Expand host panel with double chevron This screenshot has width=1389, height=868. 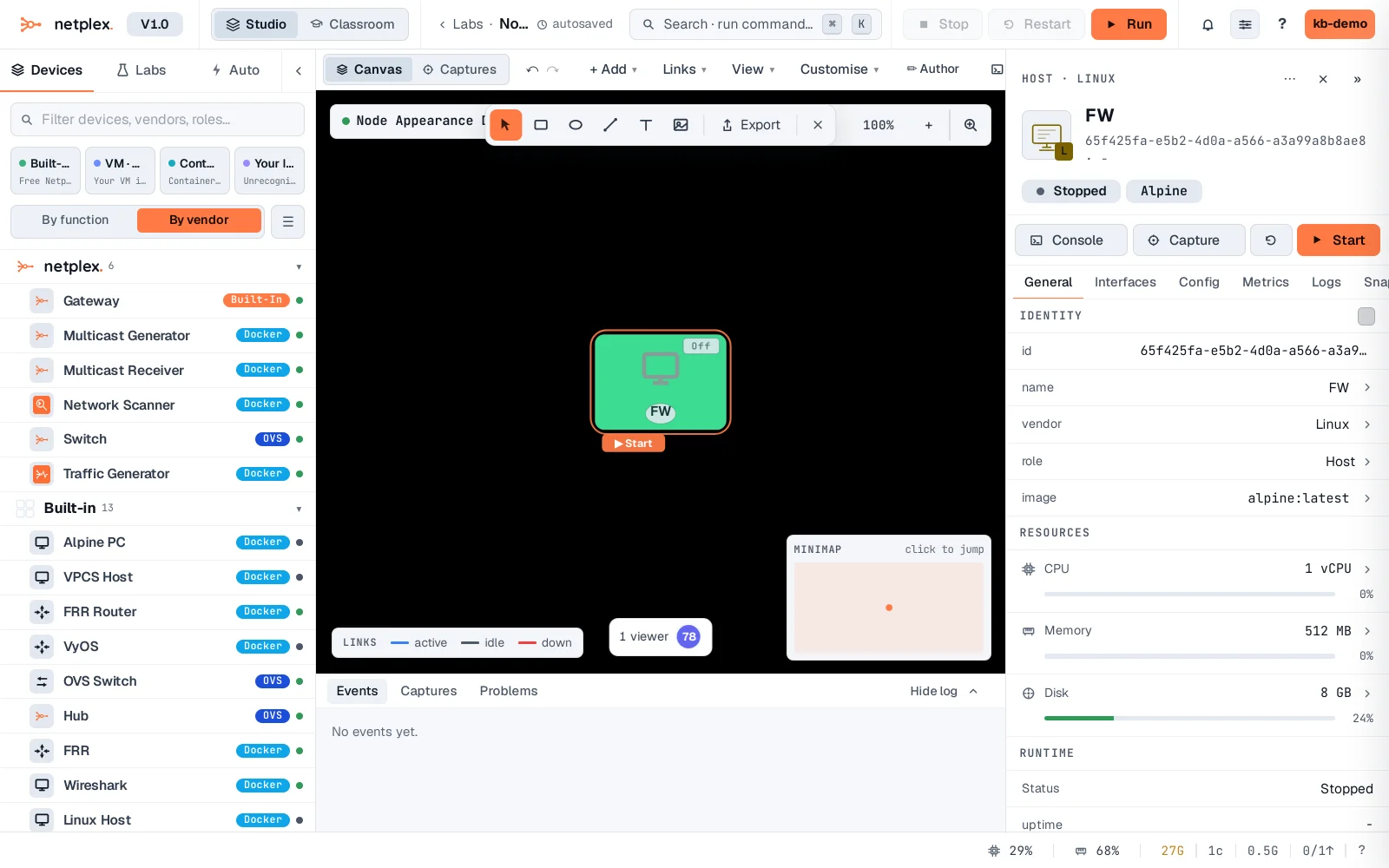[1357, 79]
